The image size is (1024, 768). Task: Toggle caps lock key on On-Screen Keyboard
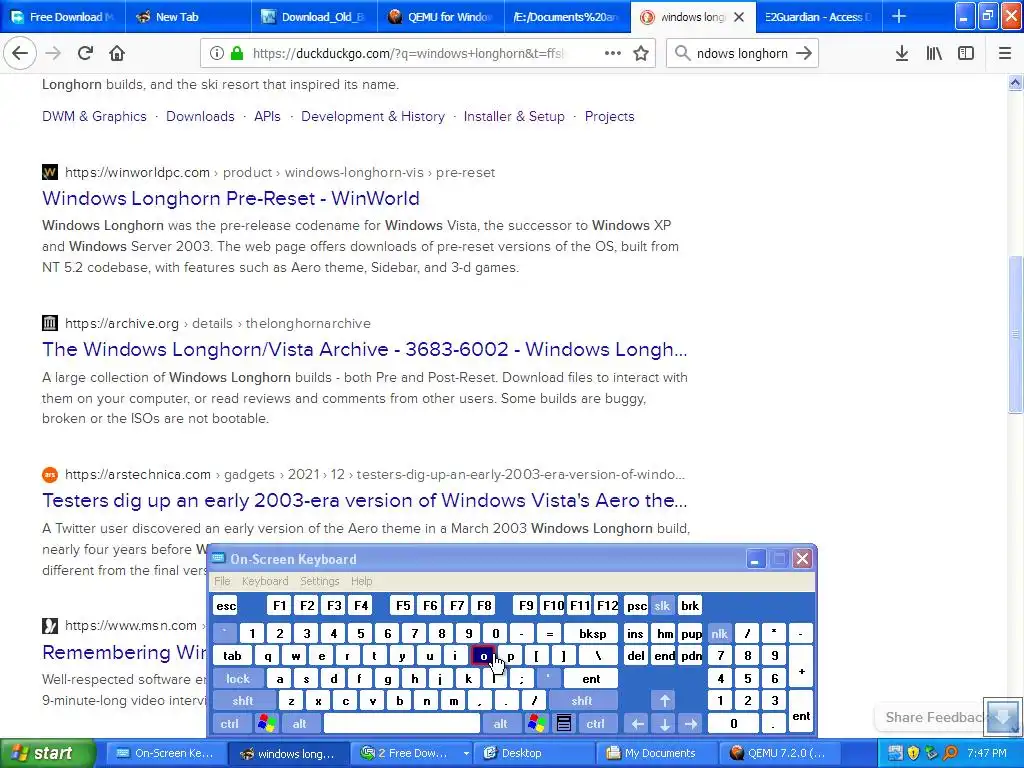238,679
